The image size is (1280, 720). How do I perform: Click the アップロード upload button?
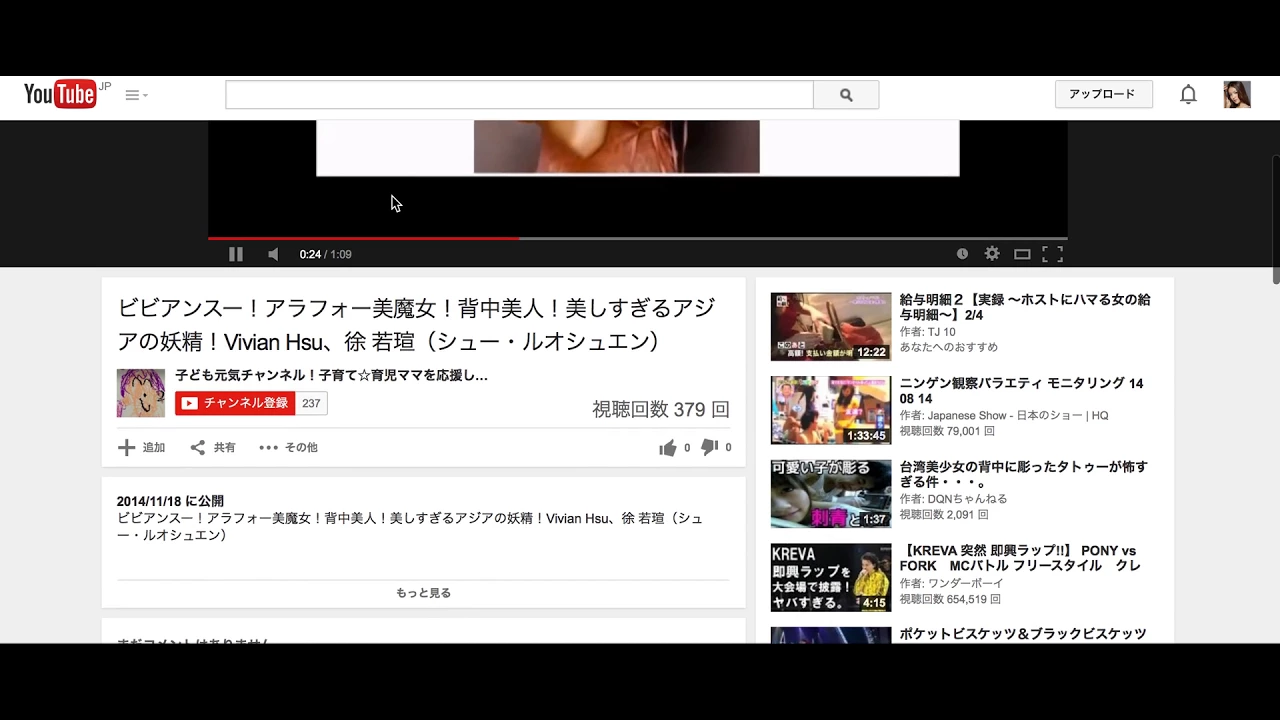coord(1103,94)
